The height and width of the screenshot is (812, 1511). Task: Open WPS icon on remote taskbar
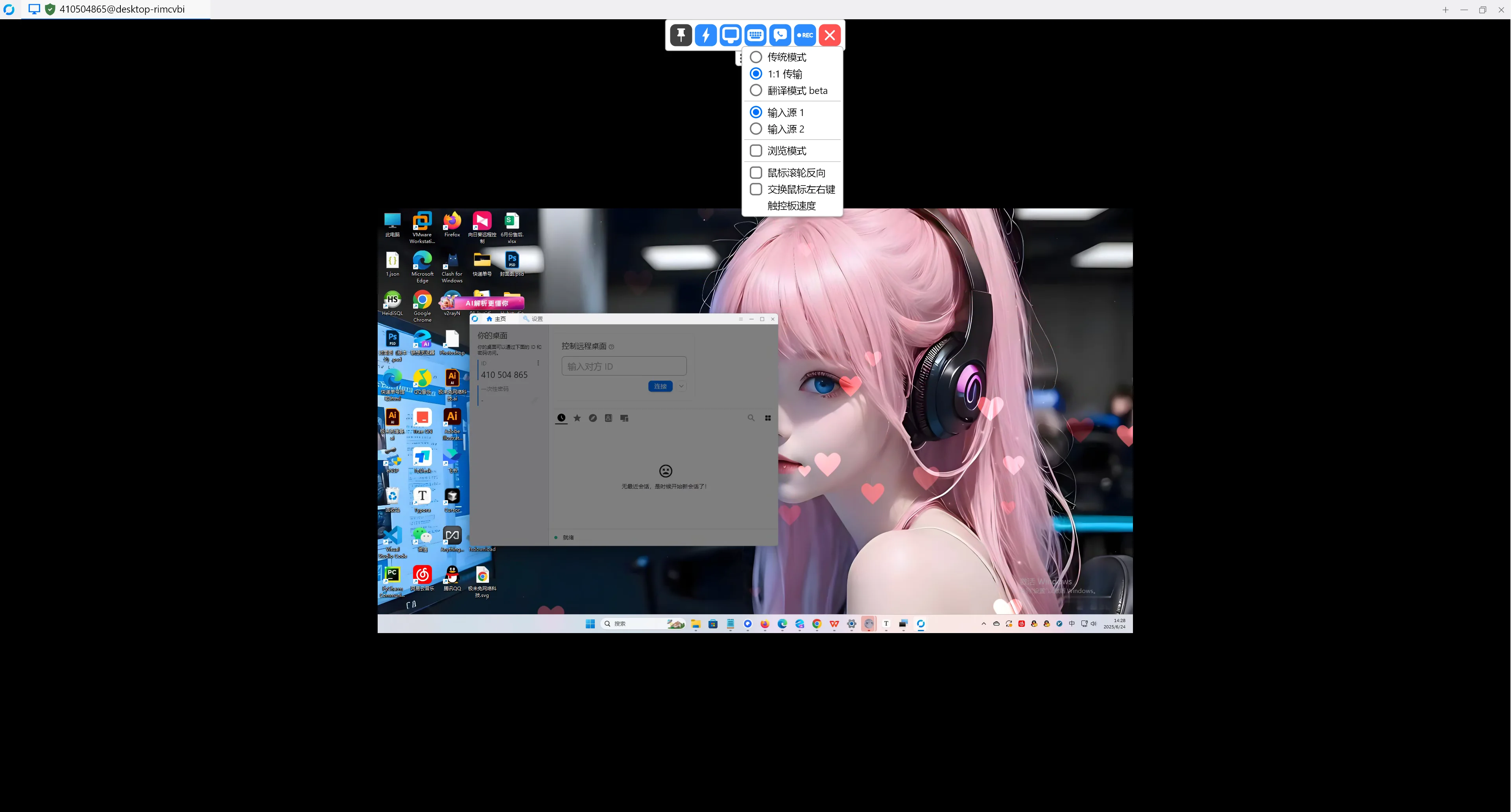coord(834,624)
